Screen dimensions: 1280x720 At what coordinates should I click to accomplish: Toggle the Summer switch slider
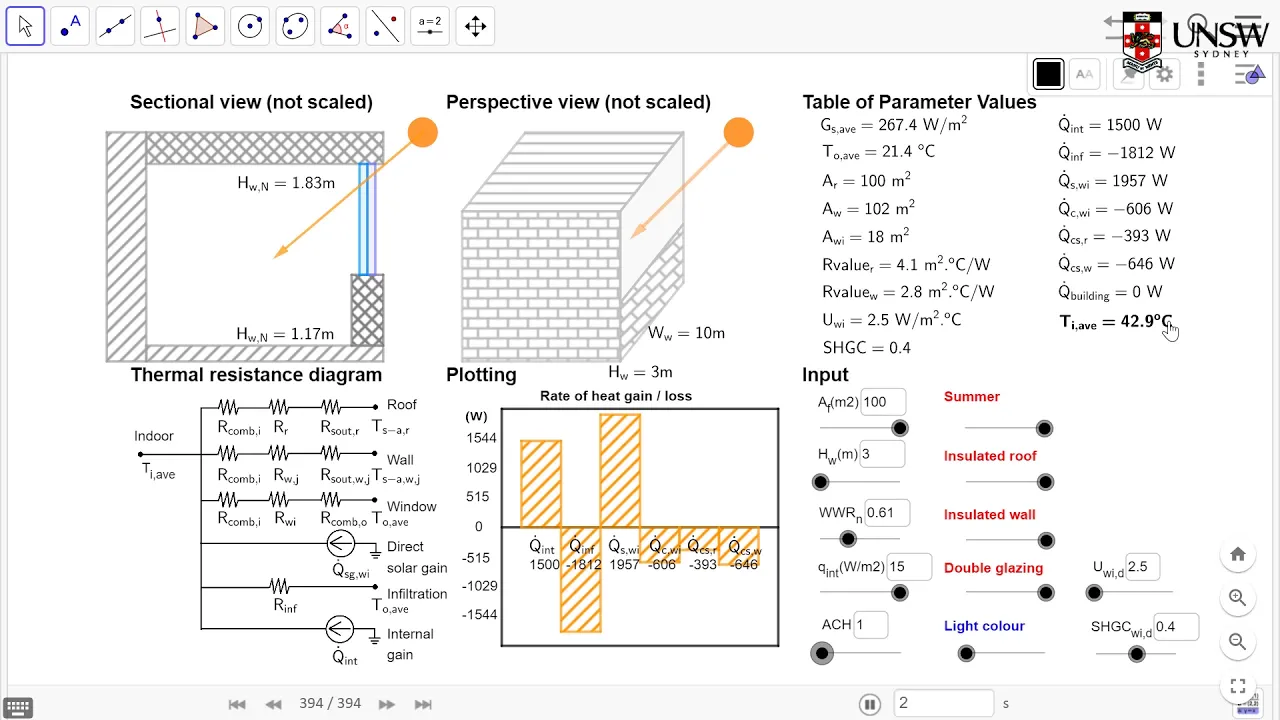(1044, 428)
